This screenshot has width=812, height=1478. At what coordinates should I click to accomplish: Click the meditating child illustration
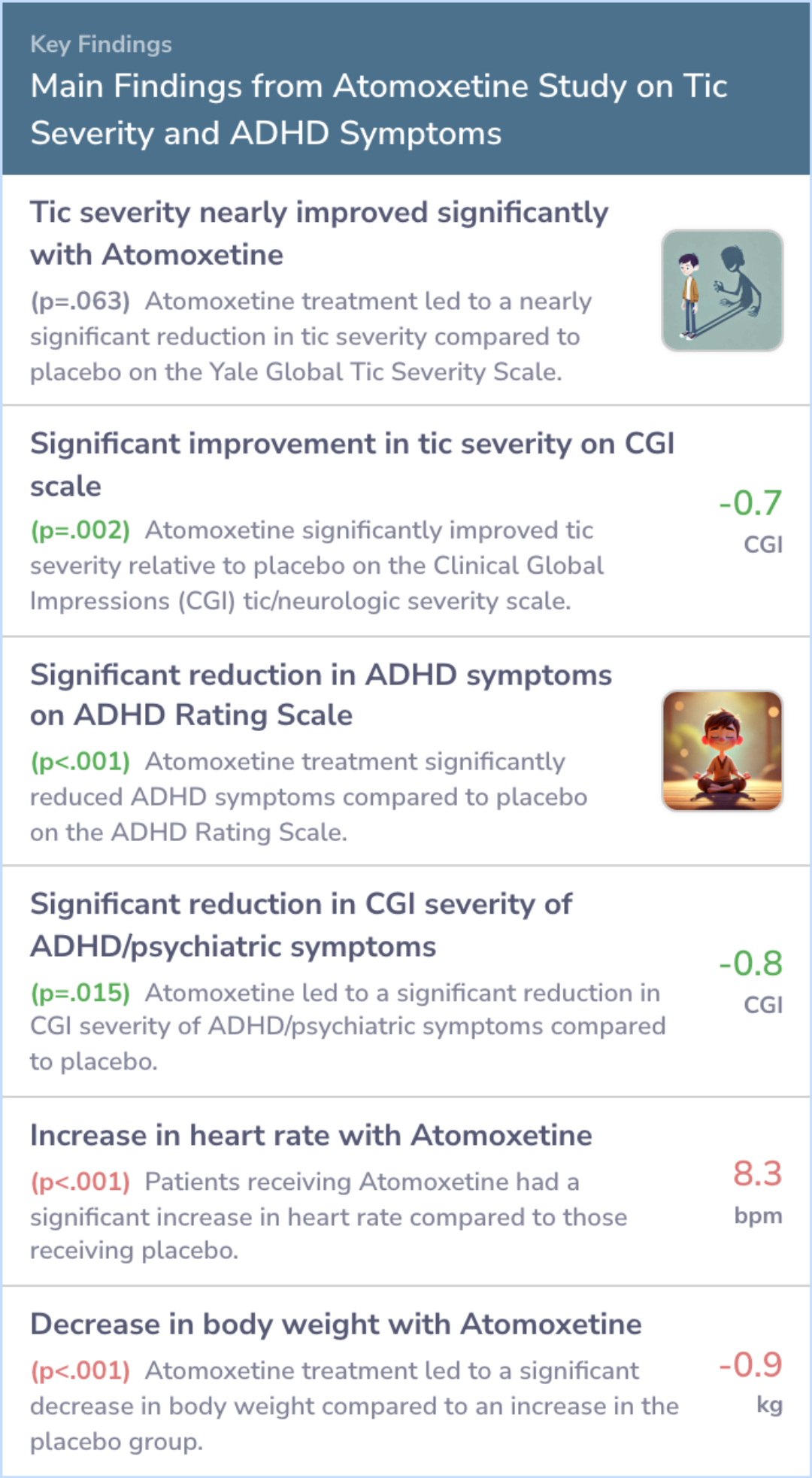(722, 751)
